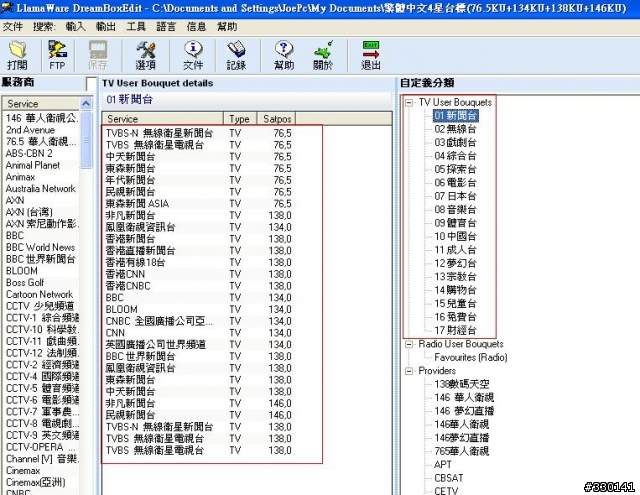
Task: Click the scroll-up arrow of service list
Action: pos(86,104)
